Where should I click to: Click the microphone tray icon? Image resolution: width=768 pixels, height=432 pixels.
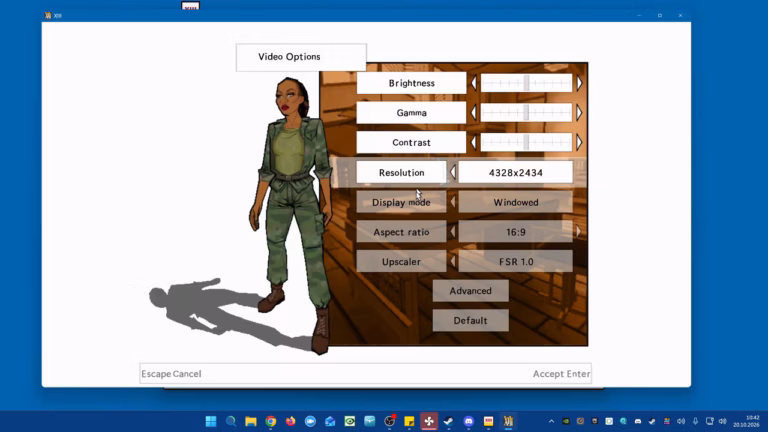tap(695, 421)
